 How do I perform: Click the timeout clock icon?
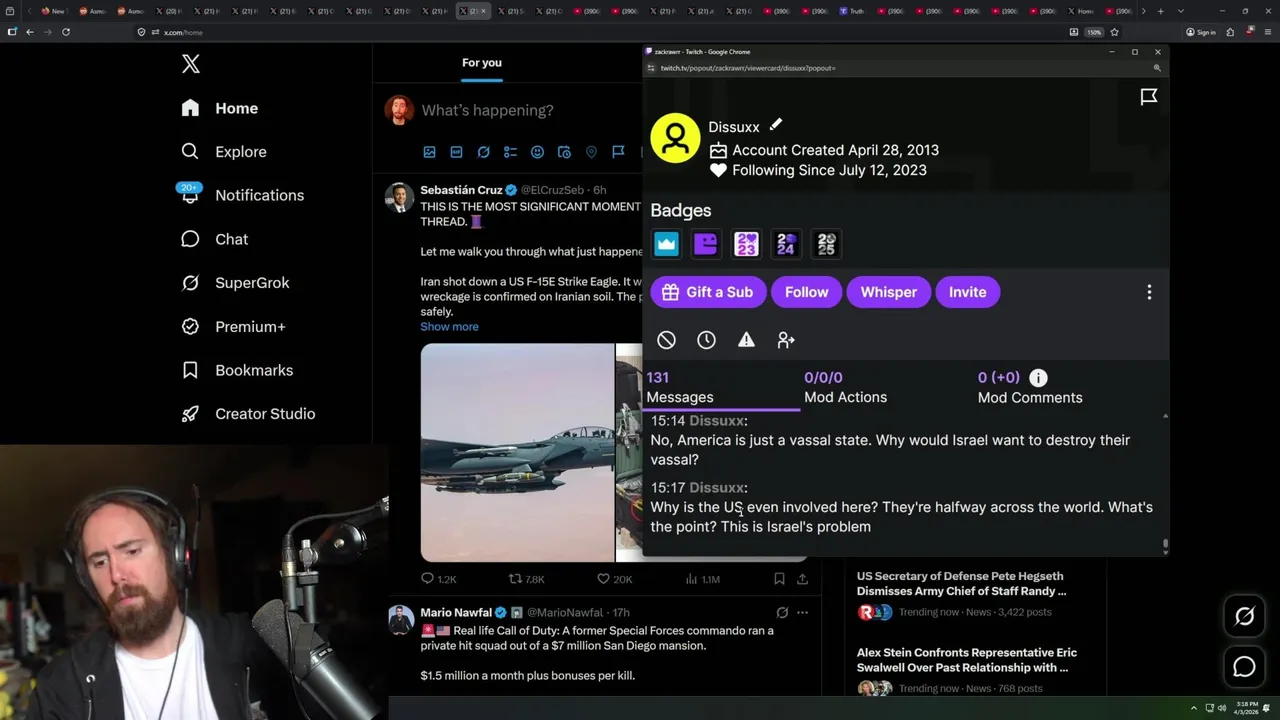[x=706, y=340]
